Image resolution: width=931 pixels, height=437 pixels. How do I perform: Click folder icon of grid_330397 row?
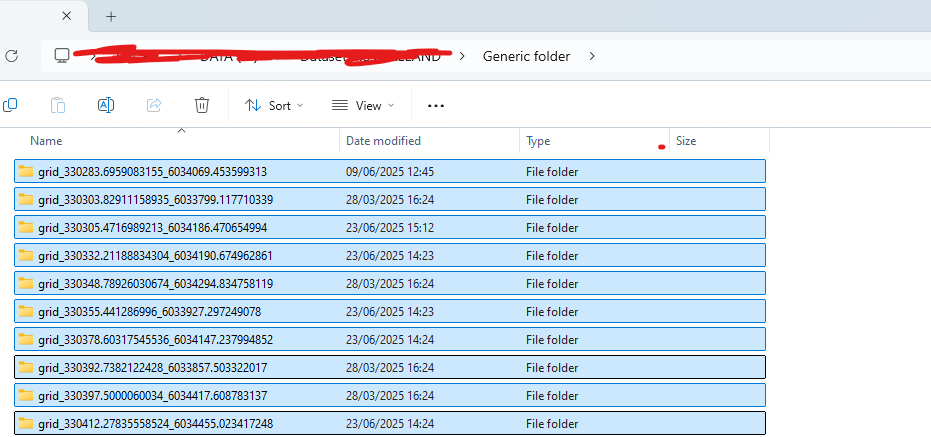[26, 395]
